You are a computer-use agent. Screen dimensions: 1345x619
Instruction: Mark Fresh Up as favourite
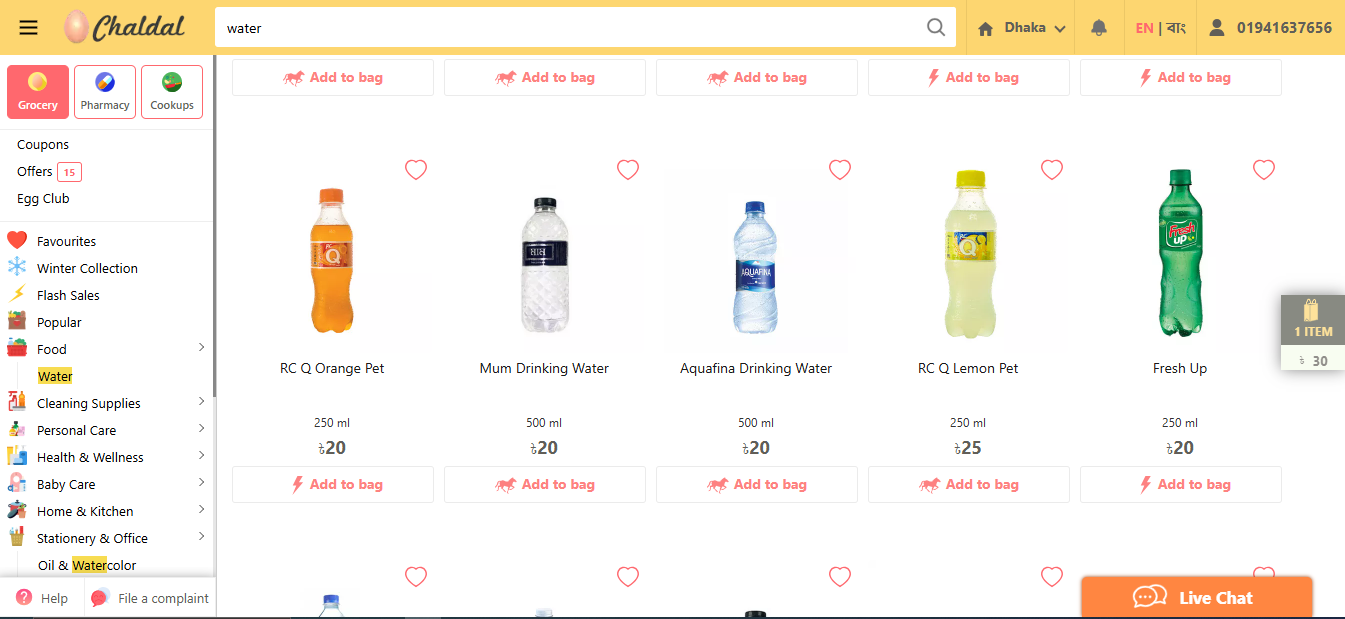1264,170
